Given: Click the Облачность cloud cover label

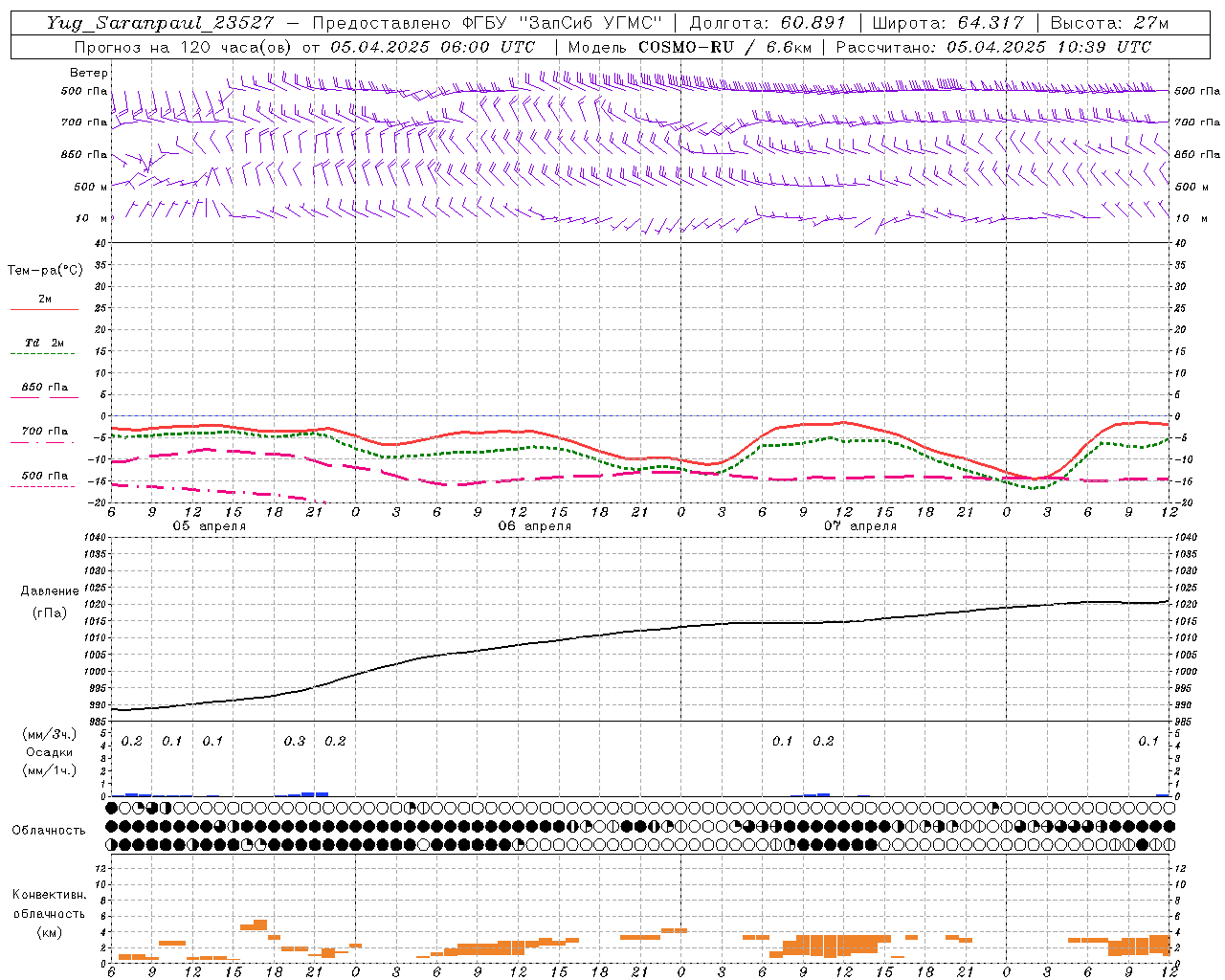Looking at the screenshot, I should pos(49,831).
